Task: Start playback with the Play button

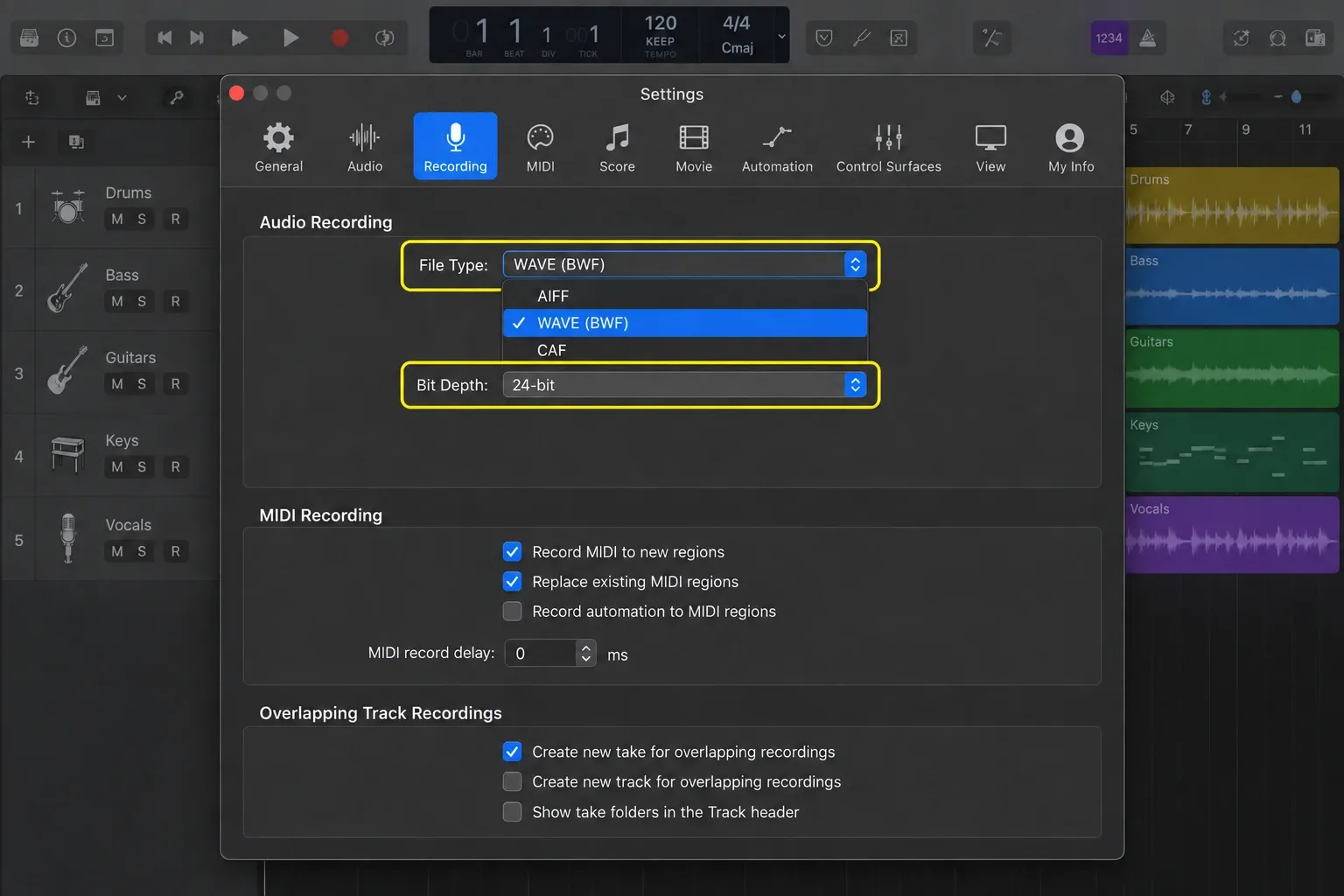Action: [x=290, y=38]
